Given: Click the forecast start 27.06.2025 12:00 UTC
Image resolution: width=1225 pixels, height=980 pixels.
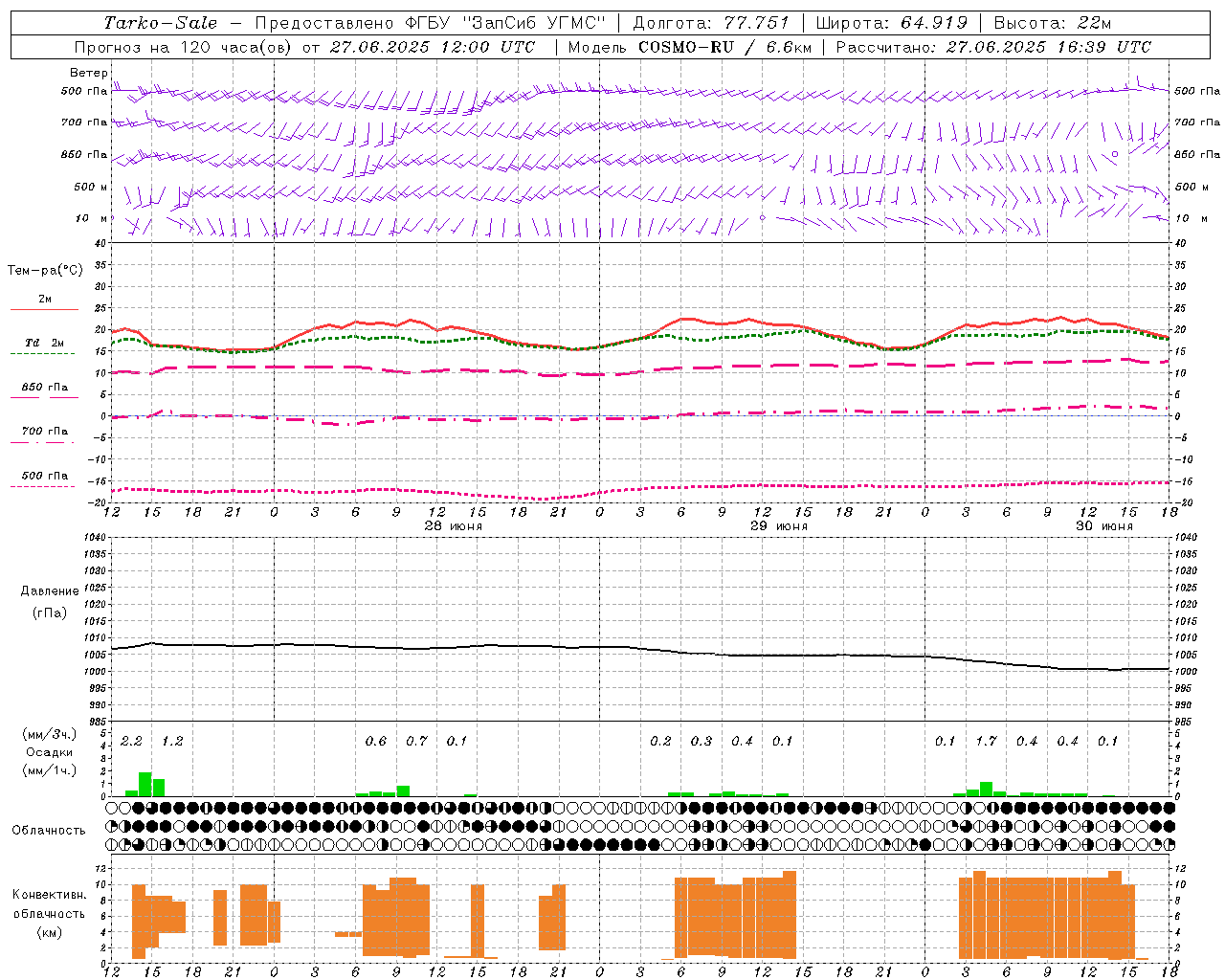Looking at the screenshot, I should click(432, 46).
